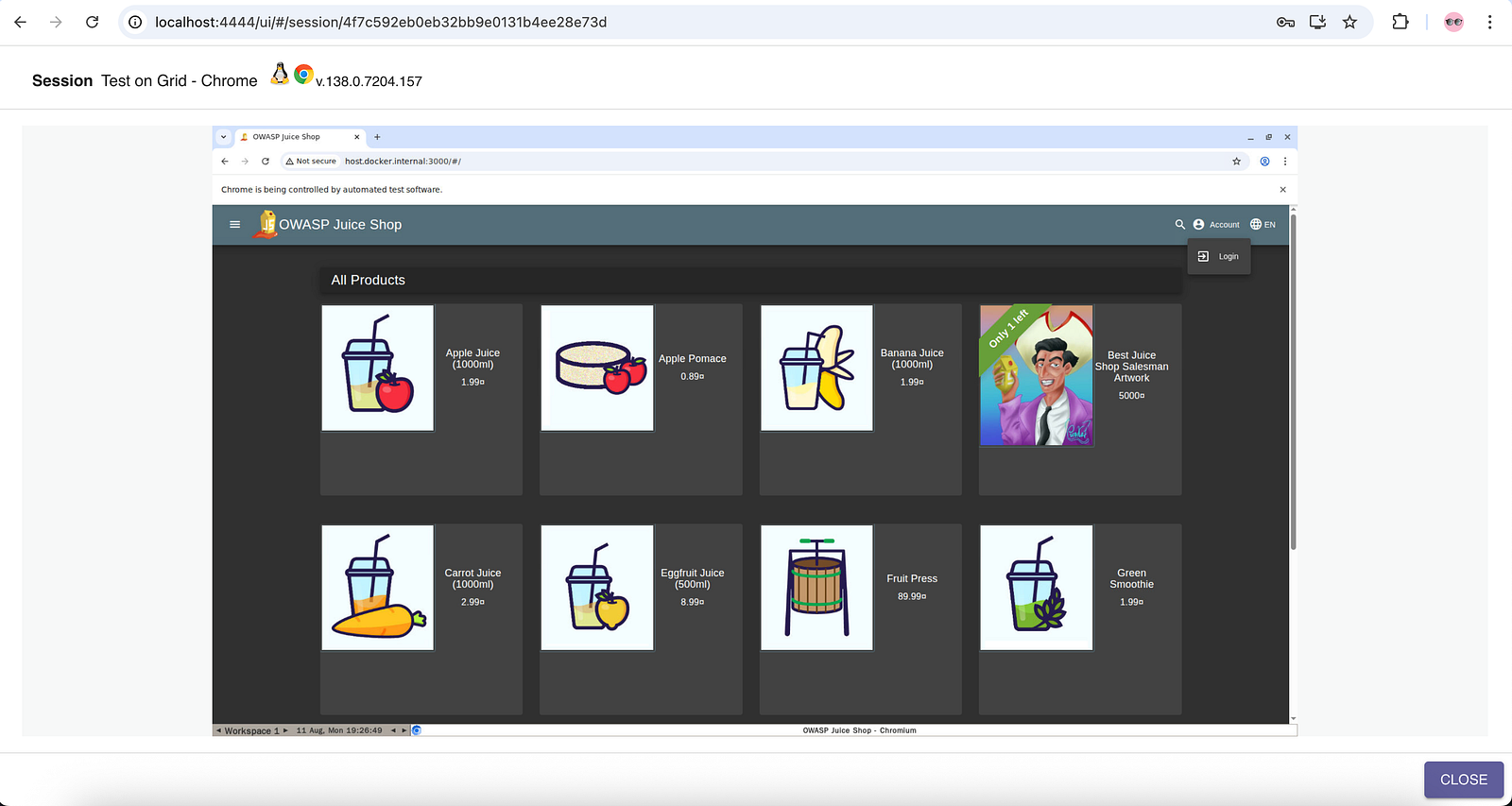Go back in outer browser
The height and width of the screenshot is (806, 1512).
click(x=20, y=22)
